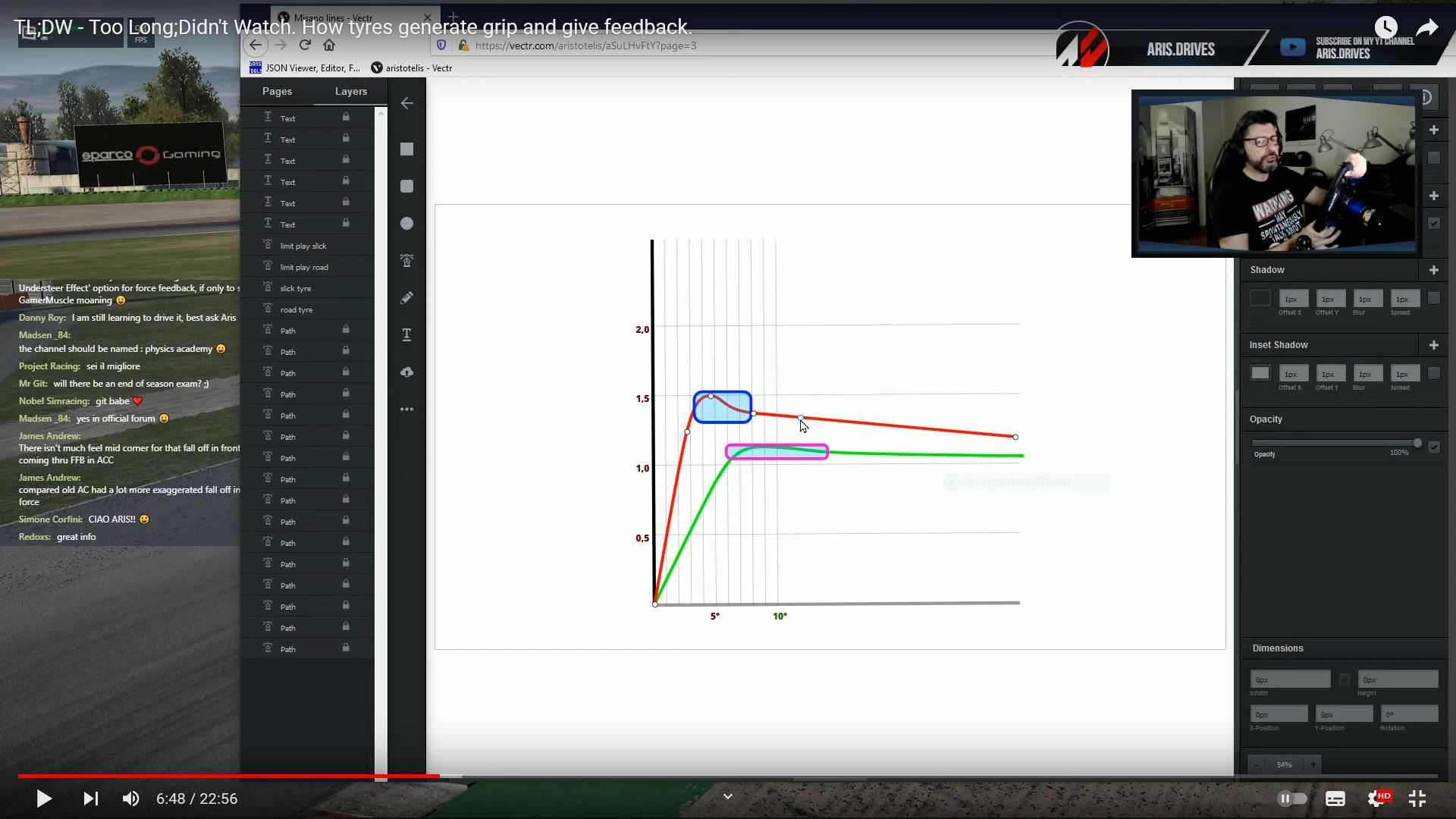Click the back arrow above tools
This screenshot has width=1456, height=819.
pos(407,103)
